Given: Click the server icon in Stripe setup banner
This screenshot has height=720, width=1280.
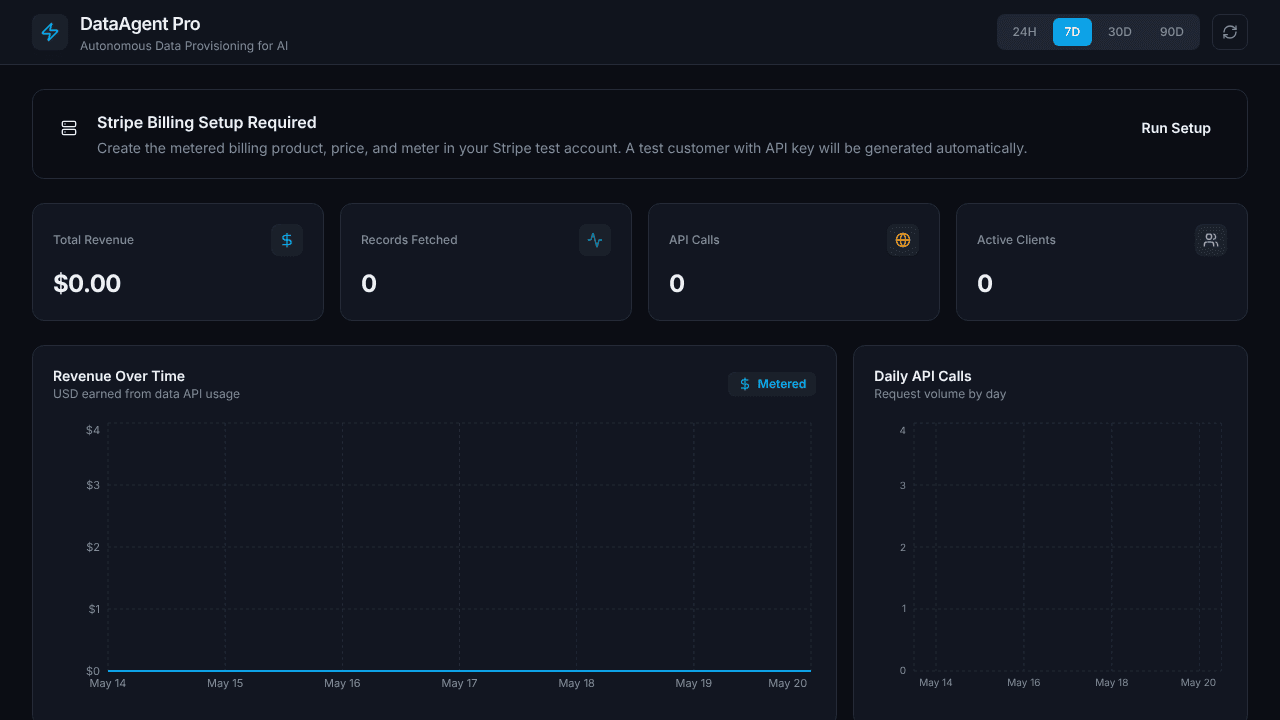Looking at the screenshot, I should (x=69, y=128).
